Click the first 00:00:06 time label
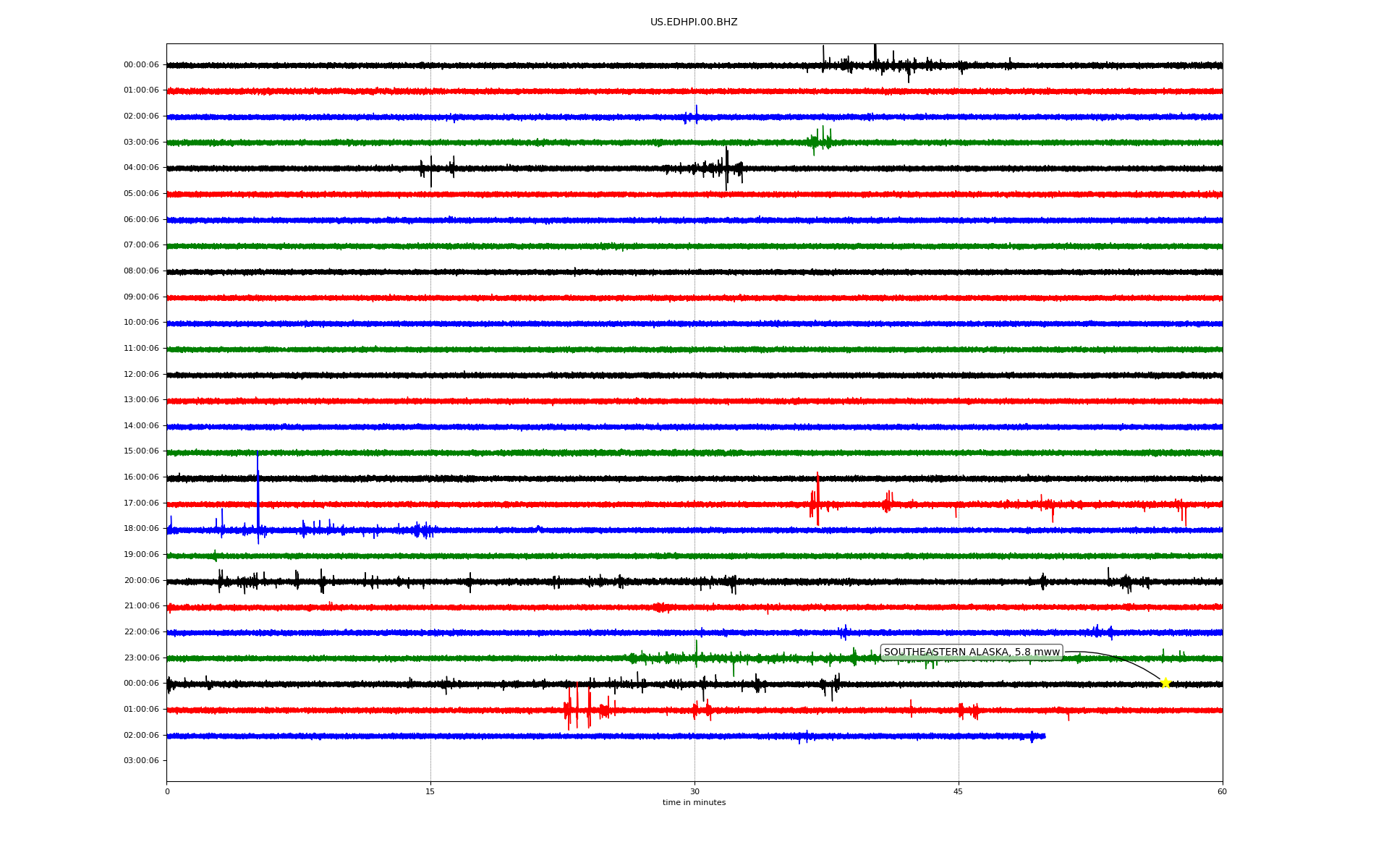Image resolution: width=1389 pixels, height=868 pixels. tap(141, 65)
